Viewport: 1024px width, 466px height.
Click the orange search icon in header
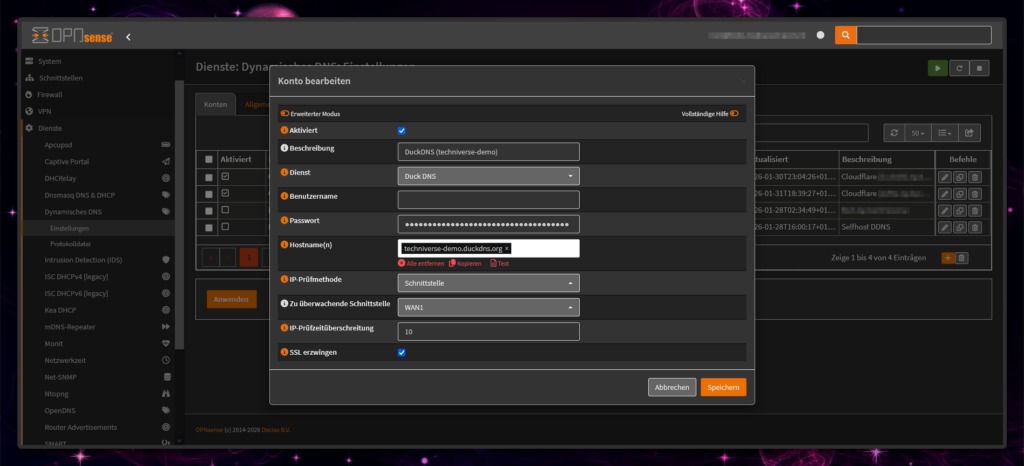point(846,36)
